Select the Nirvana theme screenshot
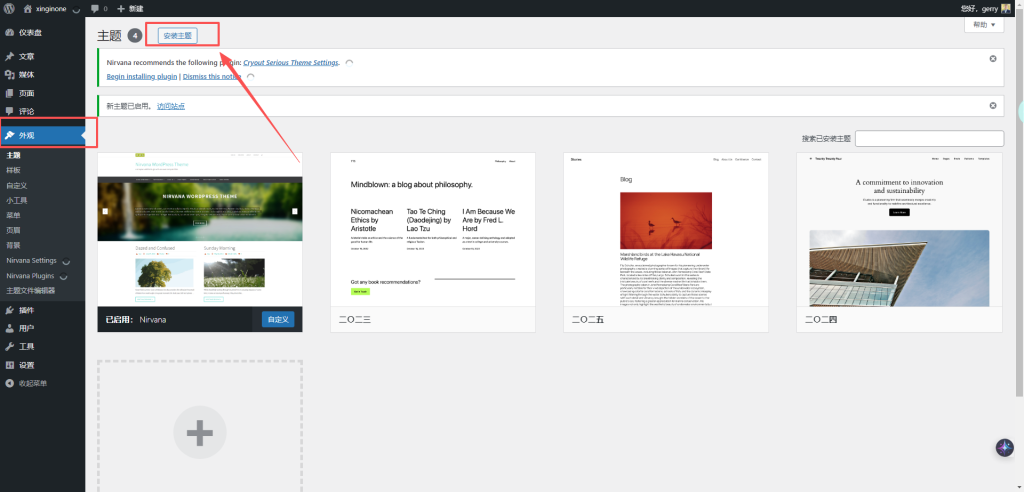The image size is (1024, 492). pyautogui.click(x=200, y=229)
